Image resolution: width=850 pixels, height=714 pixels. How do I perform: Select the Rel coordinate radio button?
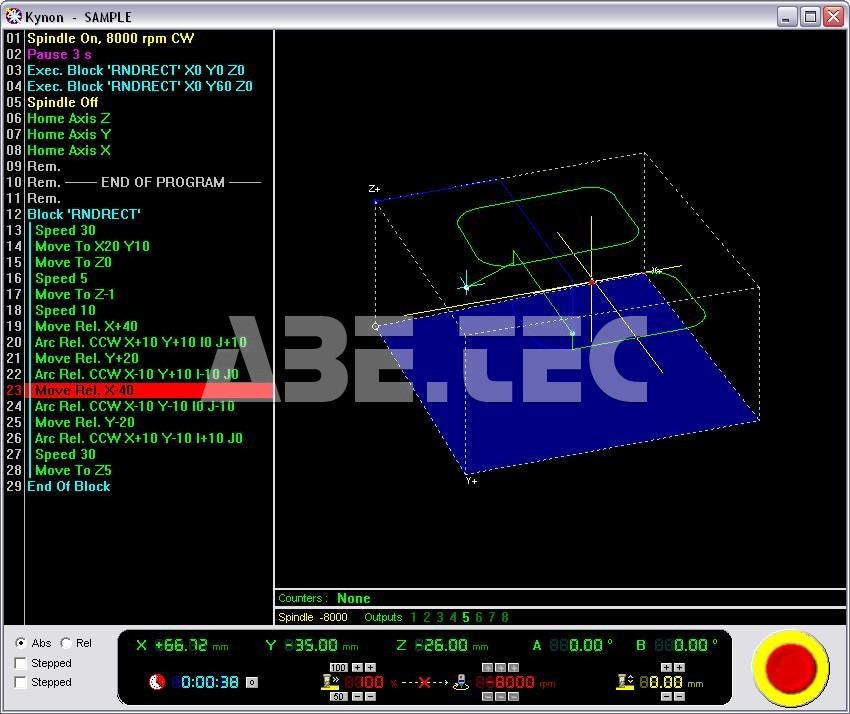(x=66, y=643)
